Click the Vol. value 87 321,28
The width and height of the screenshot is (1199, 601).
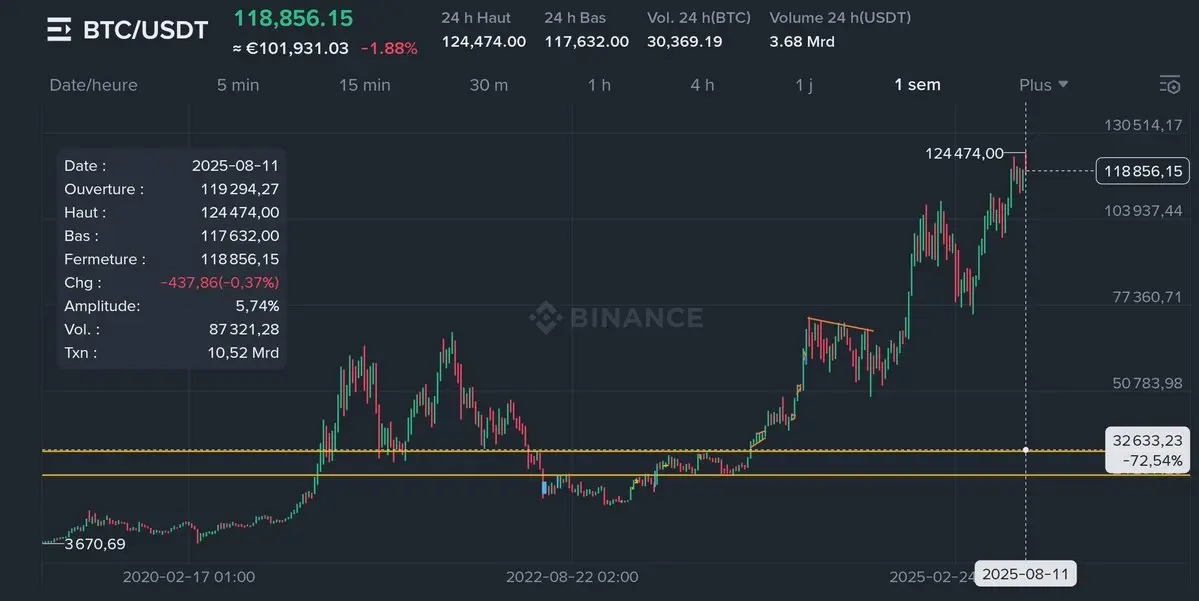coord(243,330)
